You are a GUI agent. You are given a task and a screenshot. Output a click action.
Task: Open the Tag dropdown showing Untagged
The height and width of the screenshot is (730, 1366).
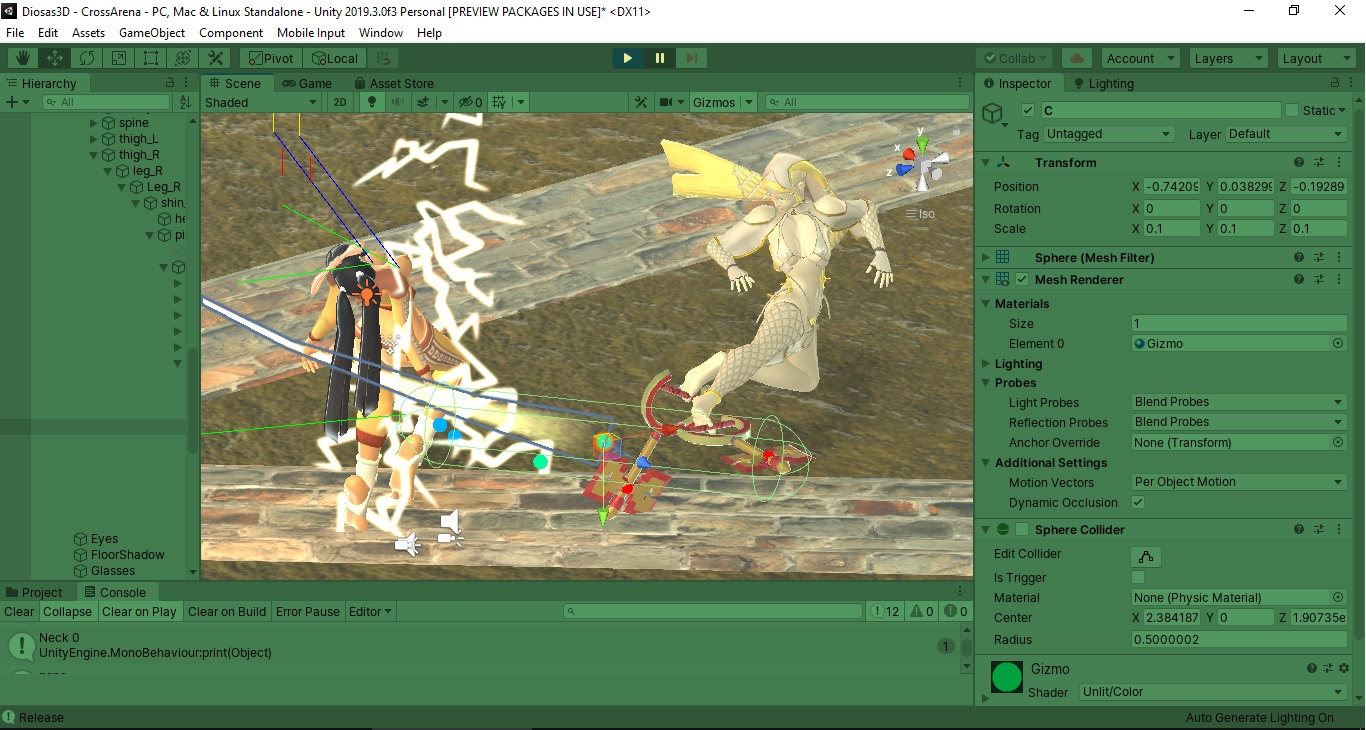point(1109,134)
